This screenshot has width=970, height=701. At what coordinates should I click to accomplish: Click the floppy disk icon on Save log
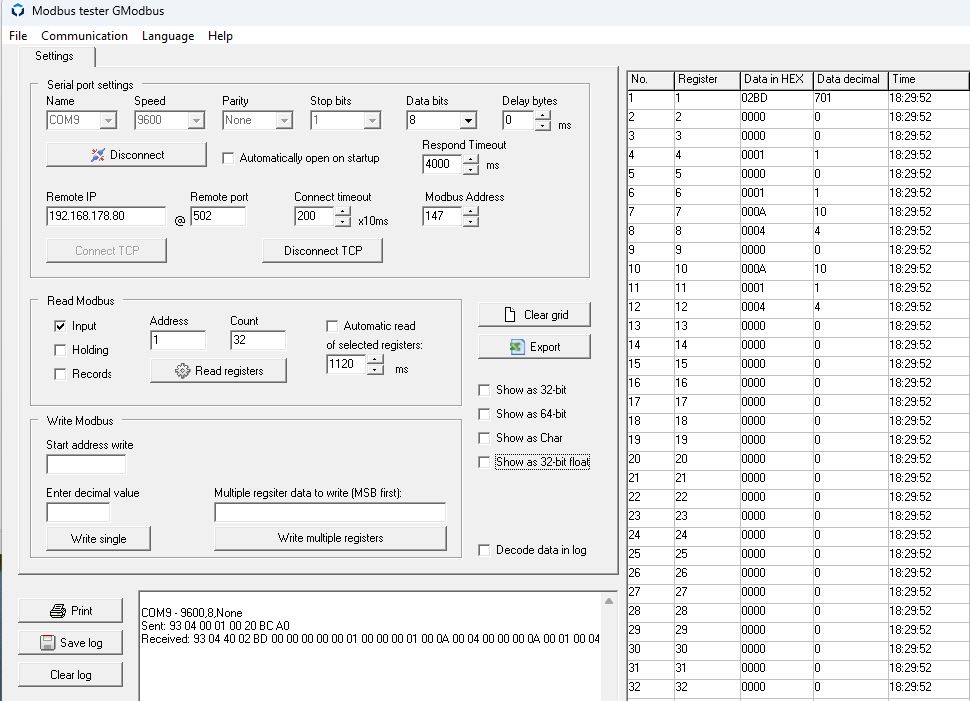[48, 643]
